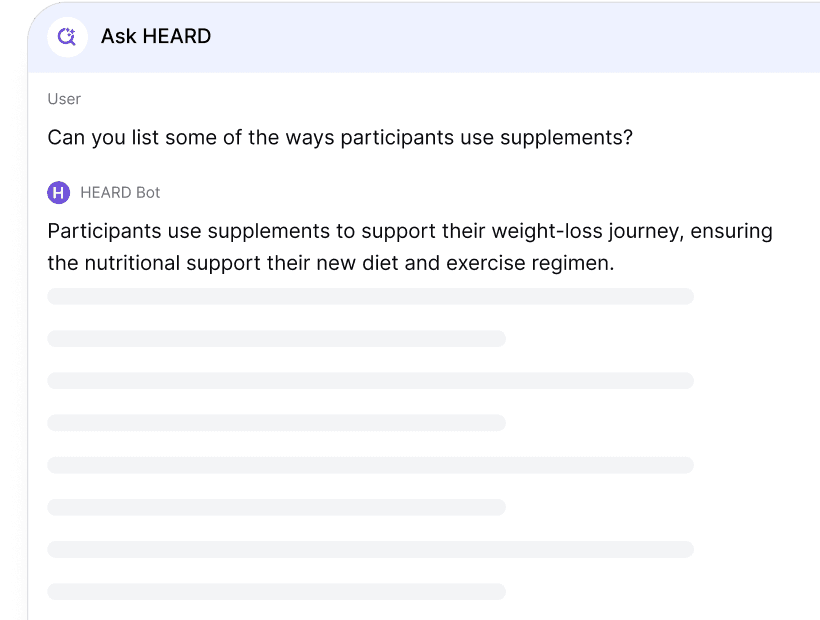The height and width of the screenshot is (620, 820).
Task: Click the fourth long loading placeholder bar
Action: coord(370,549)
